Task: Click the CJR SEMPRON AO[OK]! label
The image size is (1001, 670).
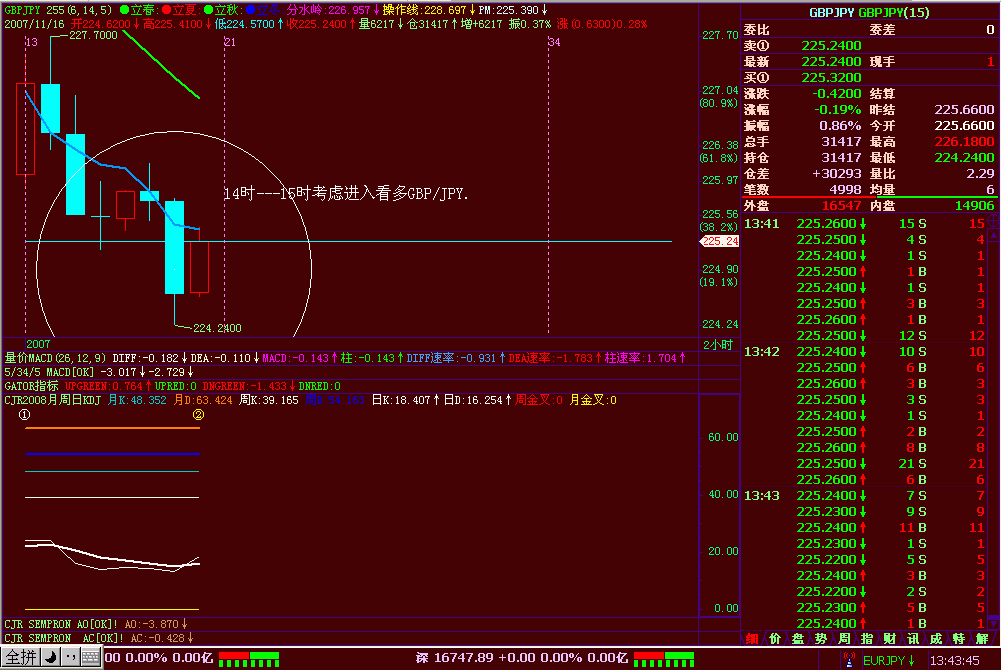Action: point(61,624)
